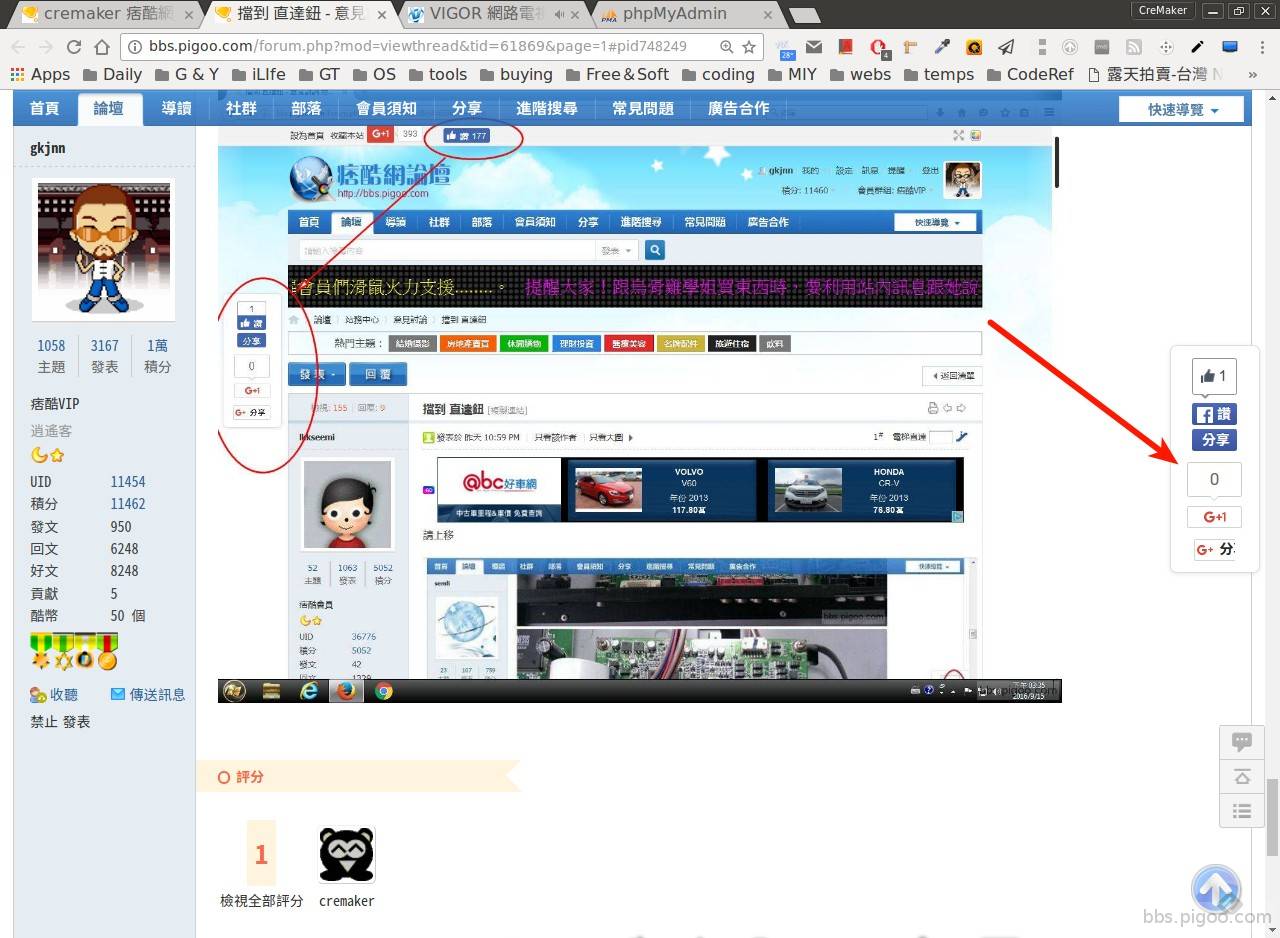Click the return-to-top side icon above list icon
1280x938 pixels.
coord(1242,777)
